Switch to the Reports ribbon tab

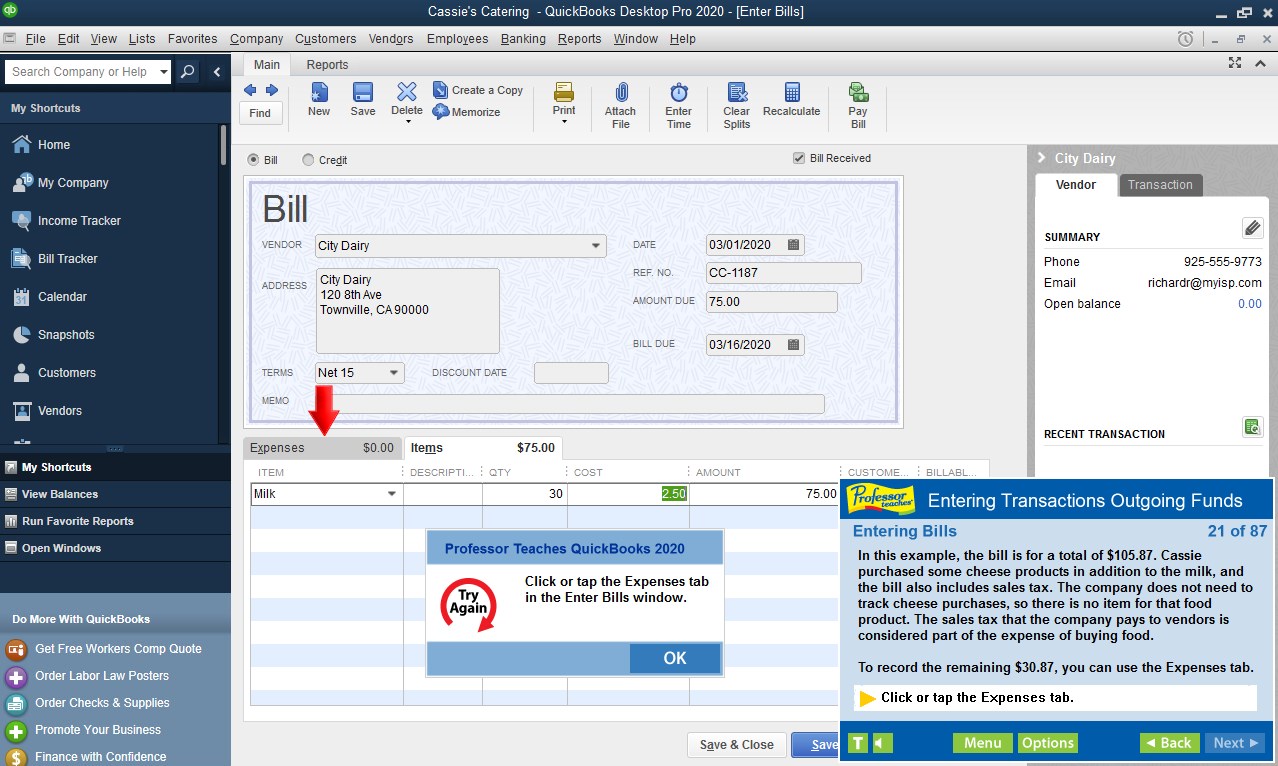coord(327,65)
